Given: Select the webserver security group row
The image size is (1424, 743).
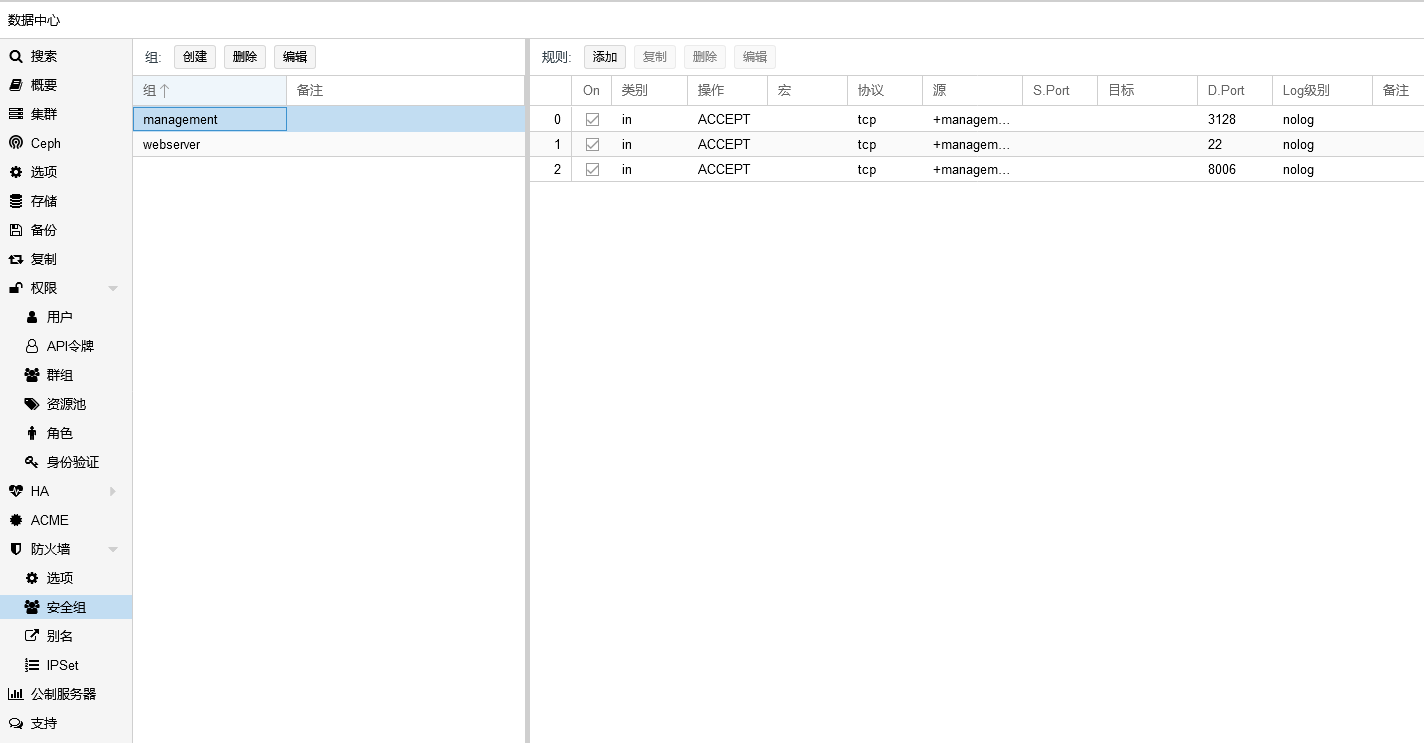Looking at the screenshot, I should pyautogui.click(x=329, y=144).
